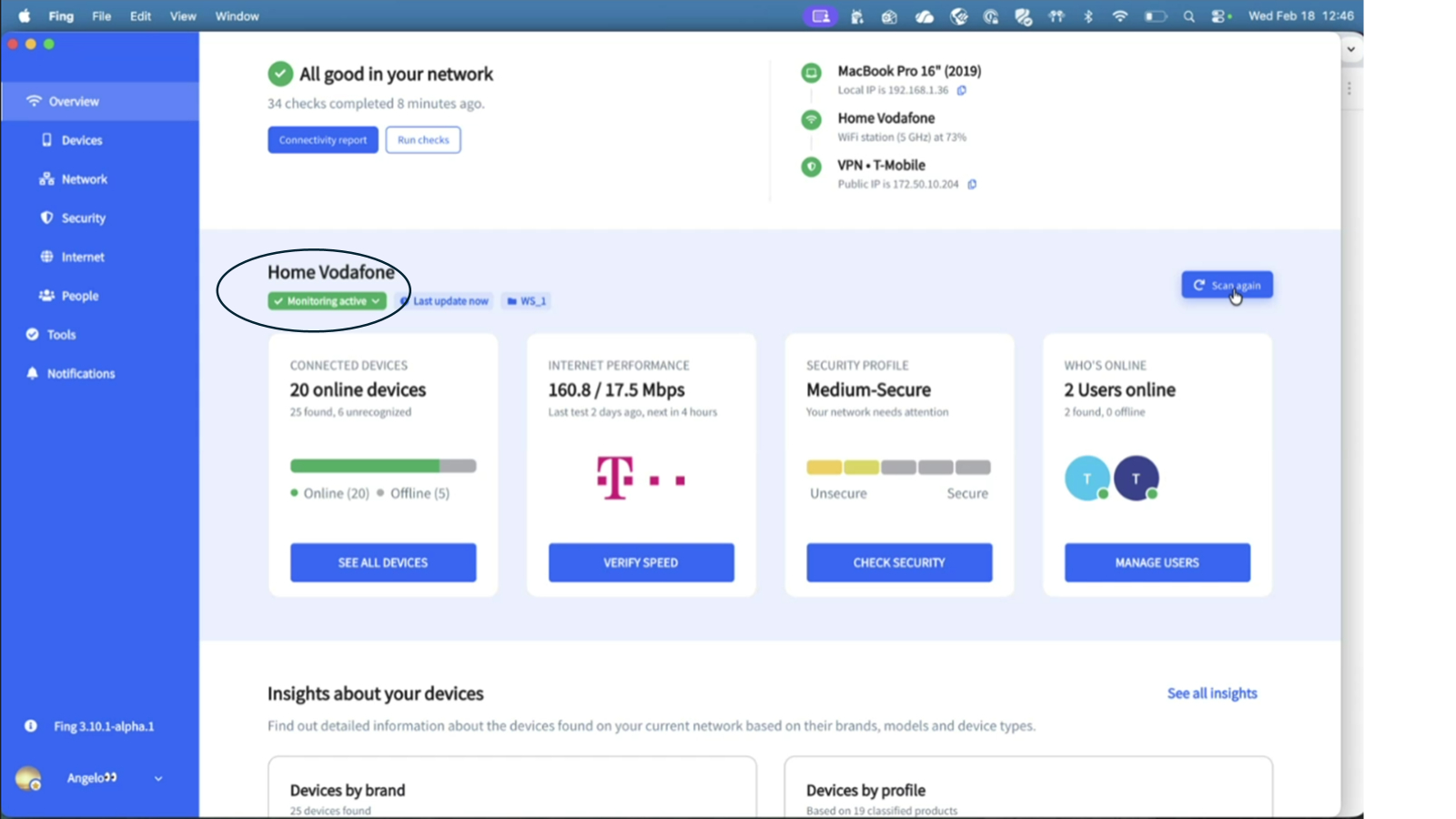Go to the Network sidebar section
This screenshot has width=1456, height=819.
(84, 179)
